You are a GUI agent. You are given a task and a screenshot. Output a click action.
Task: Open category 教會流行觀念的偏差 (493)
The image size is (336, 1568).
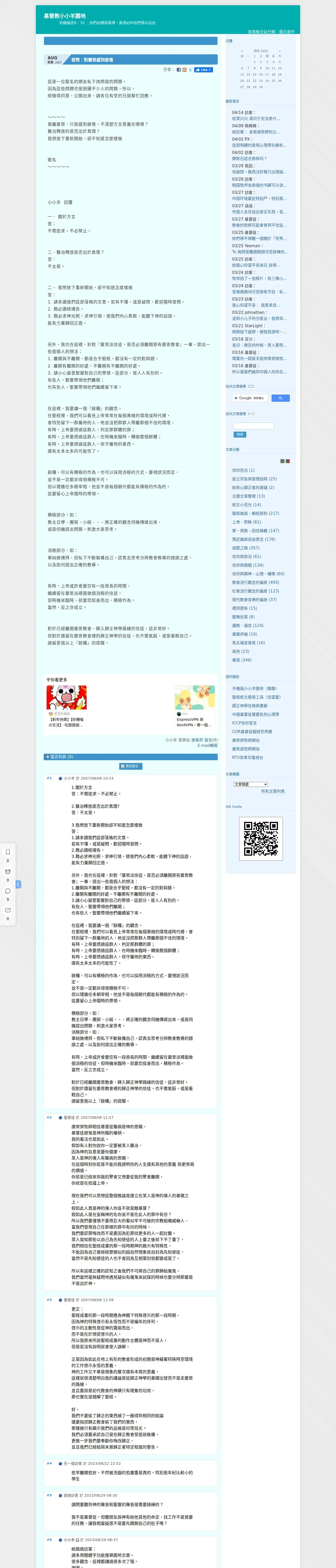click(x=255, y=583)
